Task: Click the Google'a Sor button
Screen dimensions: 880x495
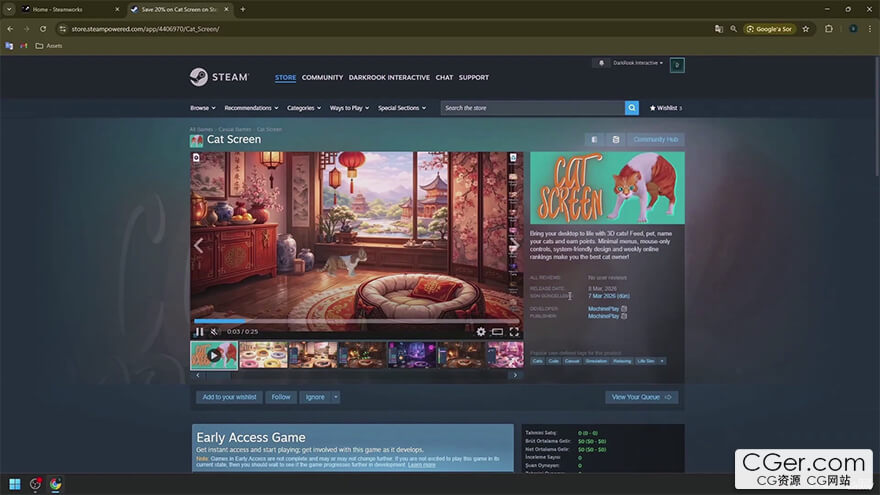Action: (769, 29)
